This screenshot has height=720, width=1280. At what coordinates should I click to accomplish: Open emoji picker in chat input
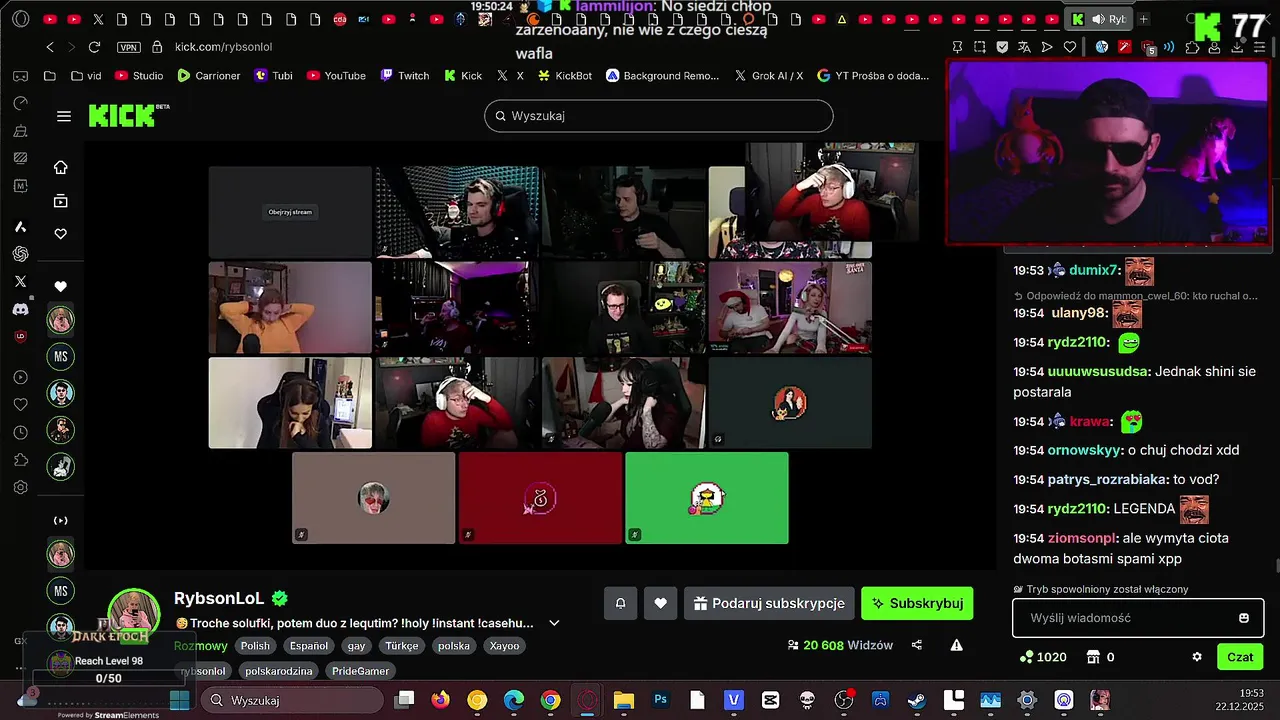coord(1244,618)
